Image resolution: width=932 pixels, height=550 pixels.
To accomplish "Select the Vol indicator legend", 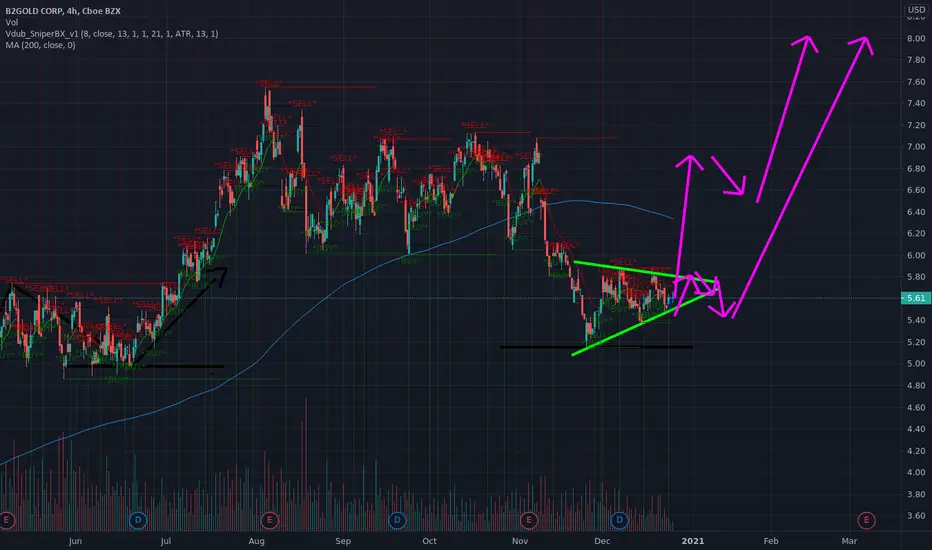I will [12, 23].
